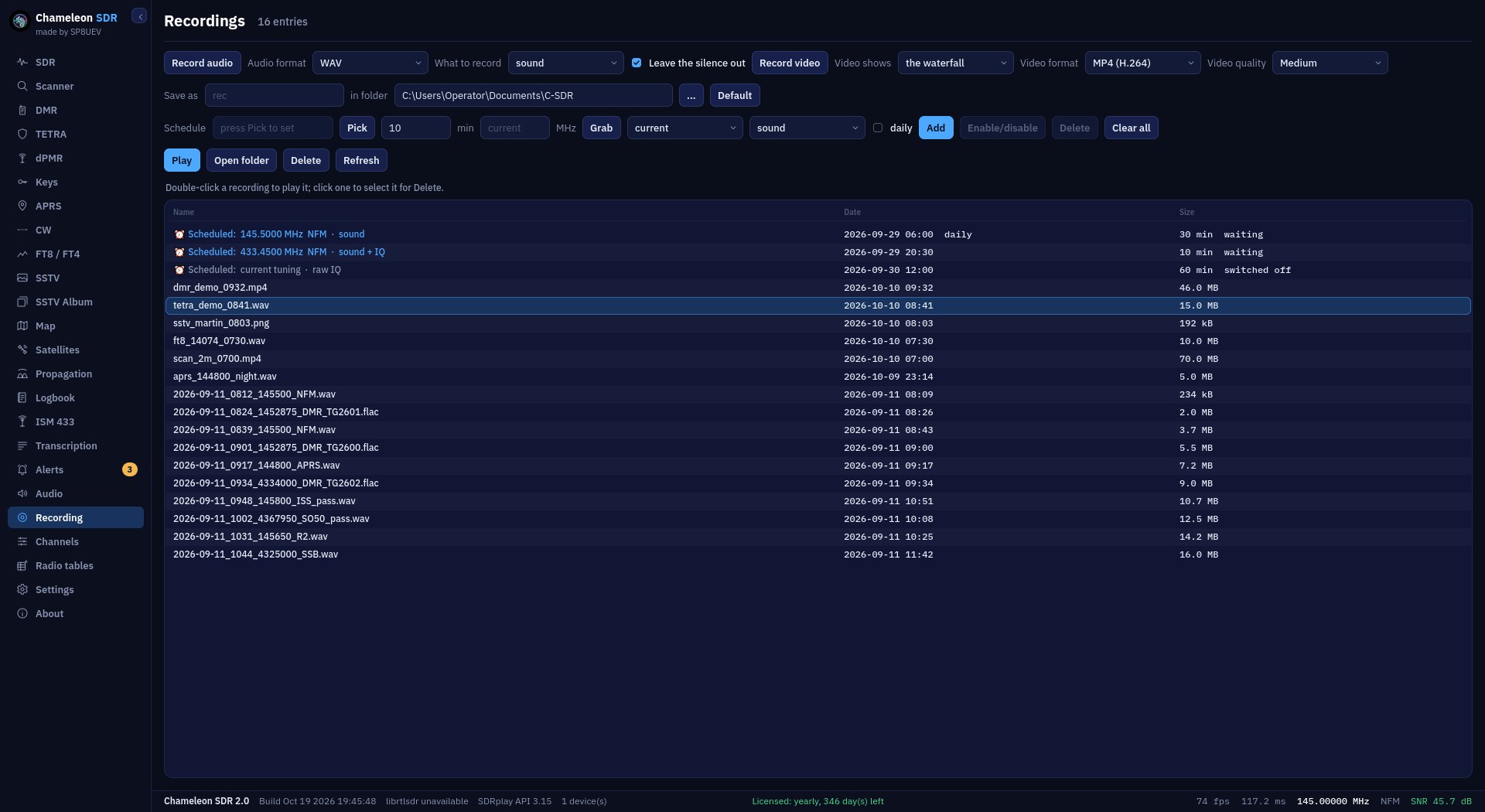Open the Radio tables menu item
The height and width of the screenshot is (812, 1485).
[x=76, y=566]
